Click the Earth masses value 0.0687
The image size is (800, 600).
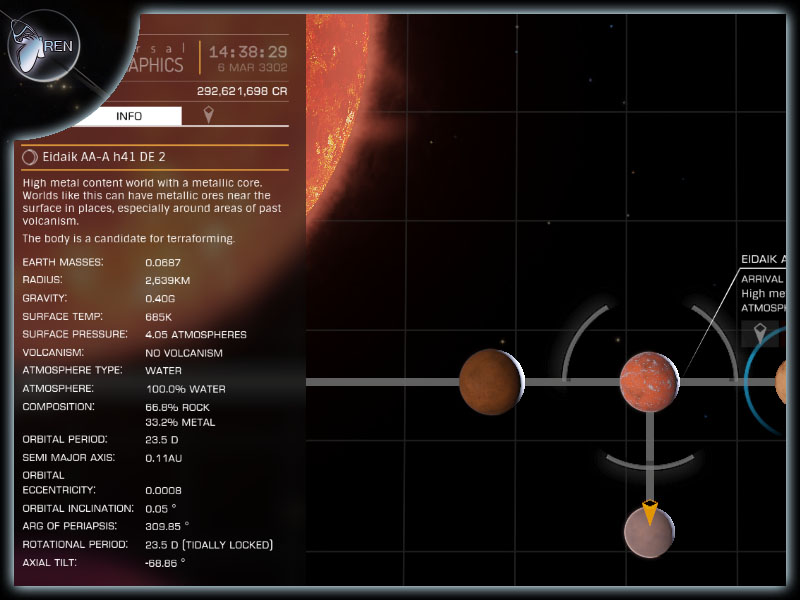point(163,263)
